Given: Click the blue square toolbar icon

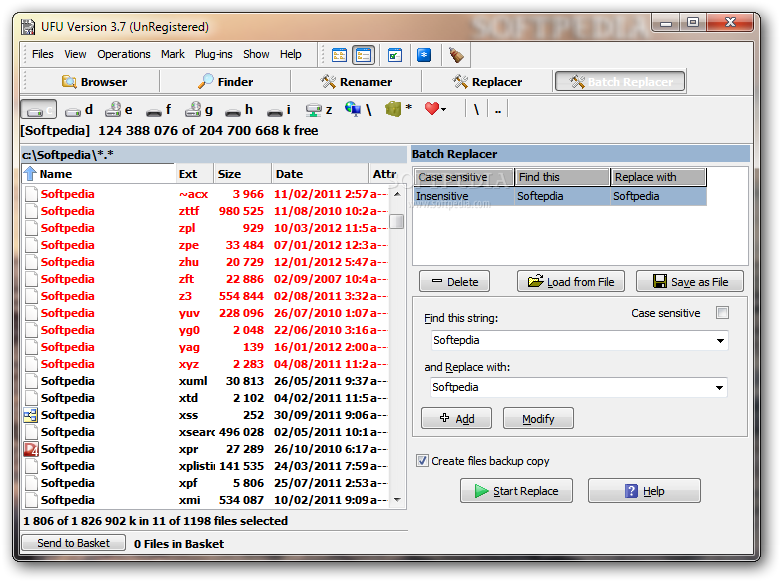Looking at the screenshot, I should tap(424, 55).
